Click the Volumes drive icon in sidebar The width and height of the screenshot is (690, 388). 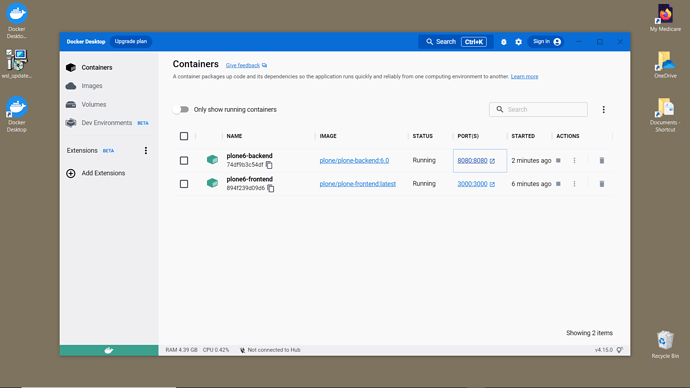pyautogui.click(x=71, y=104)
